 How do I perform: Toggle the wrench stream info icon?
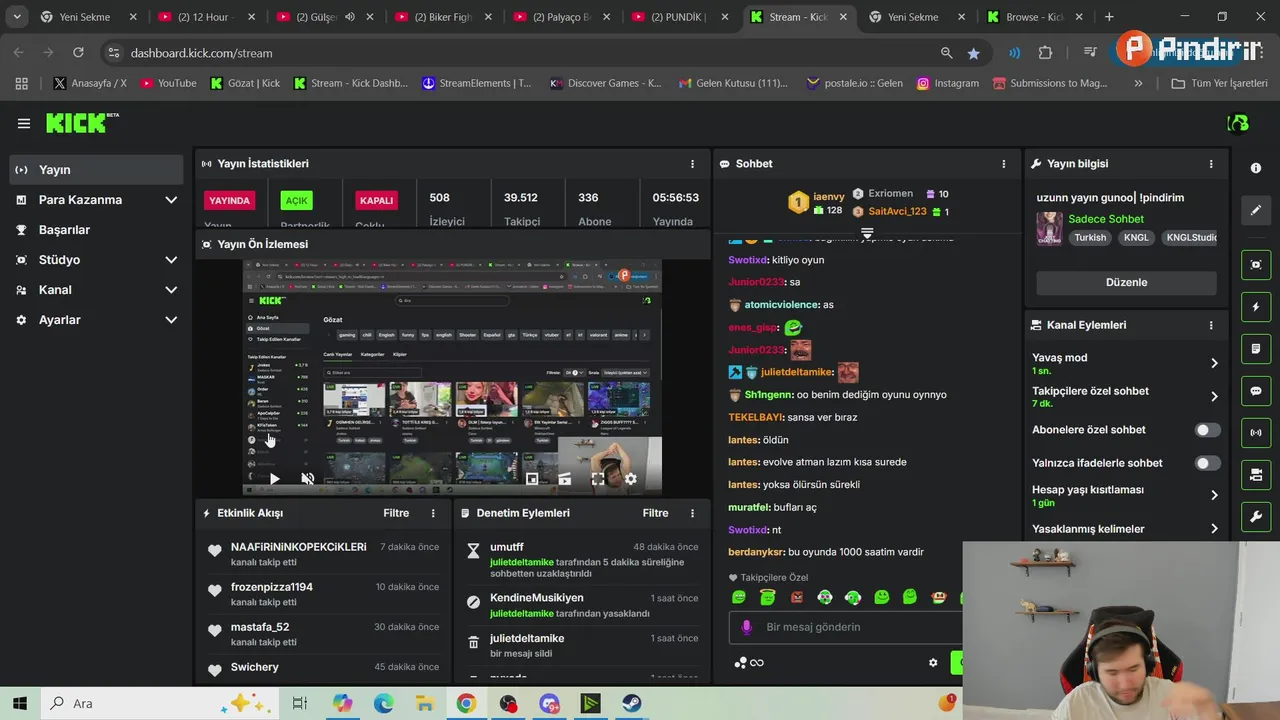(x=1256, y=516)
